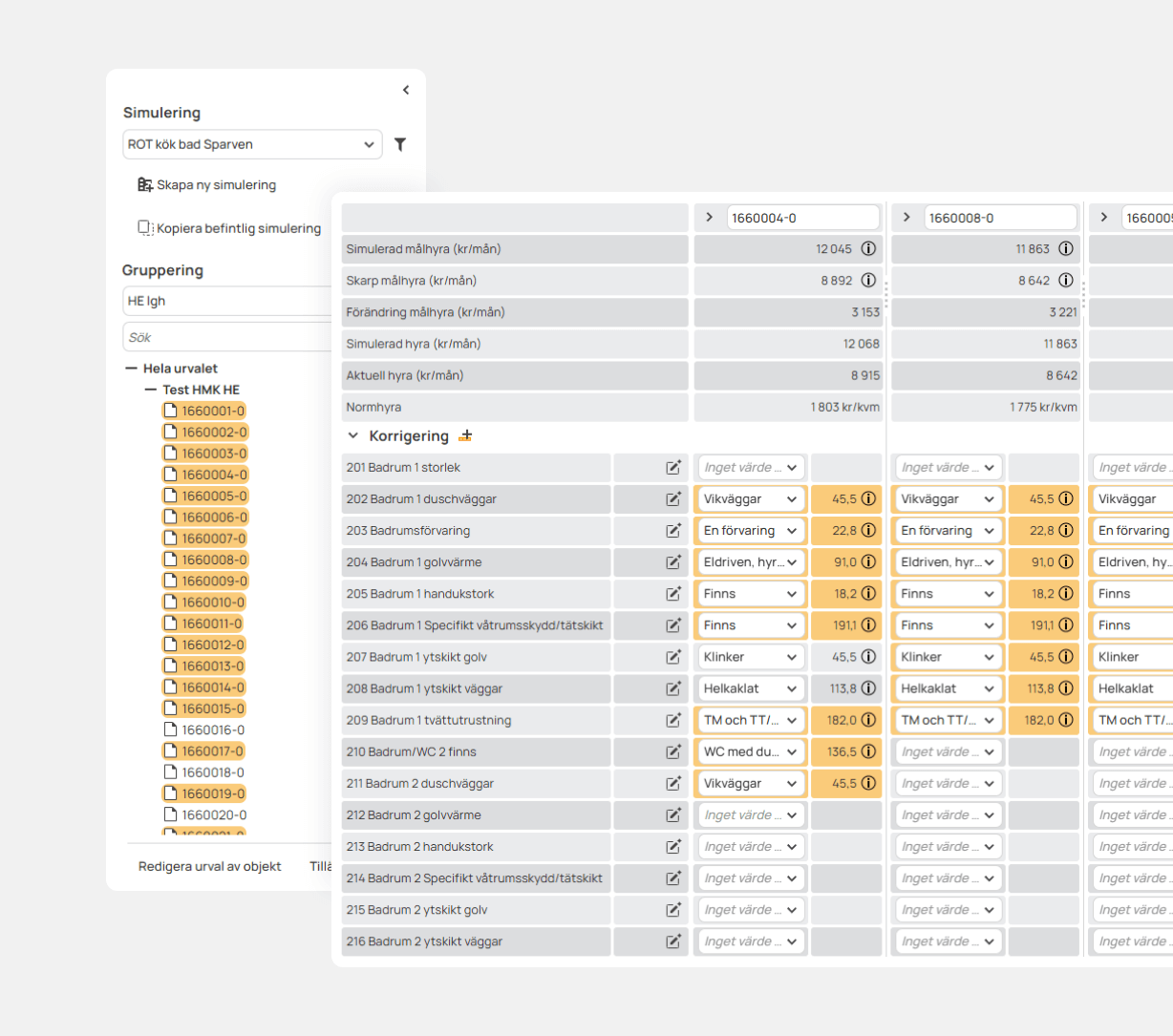Click the 215 Badrum 2 ytskikt golv label
This screenshot has height=1036, width=1173.
pos(416,909)
